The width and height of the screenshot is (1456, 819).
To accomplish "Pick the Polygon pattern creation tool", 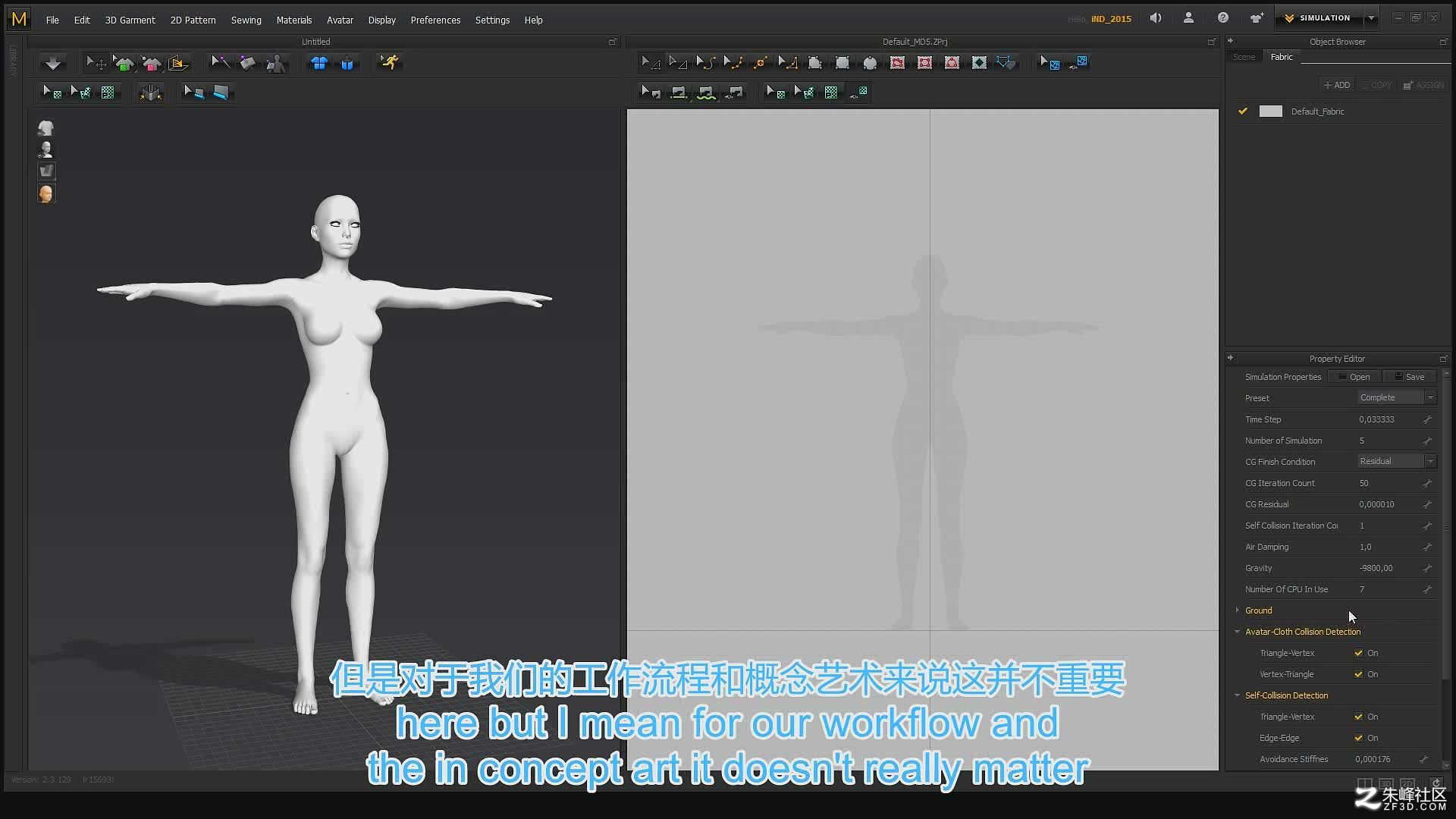I will coord(815,63).
